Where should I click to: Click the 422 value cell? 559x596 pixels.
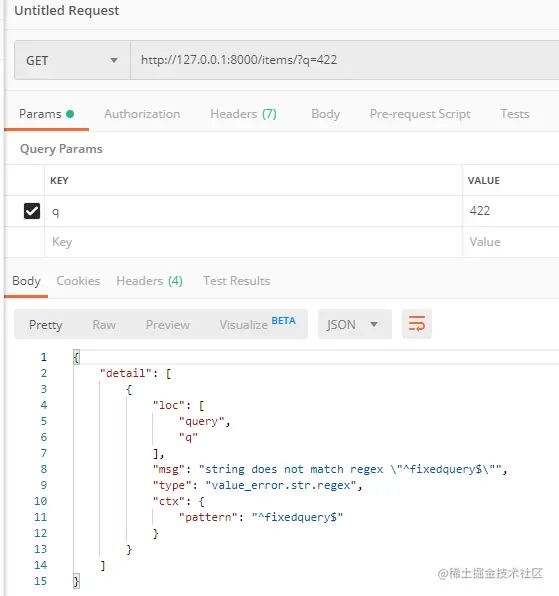511,211
